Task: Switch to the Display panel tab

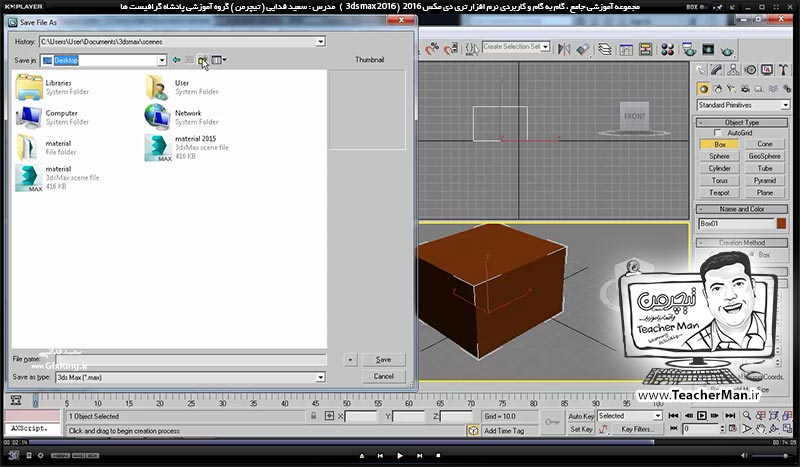Action: [767, 69]
